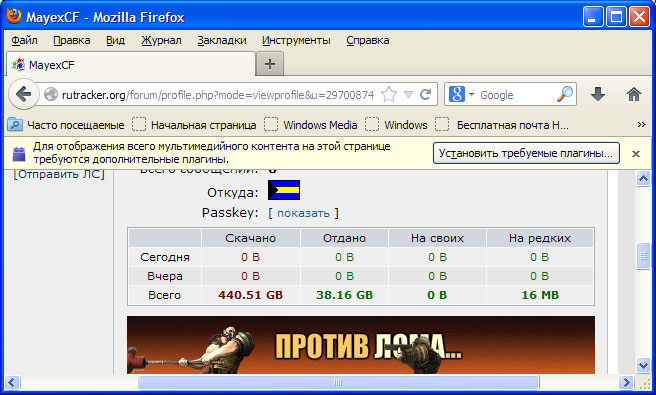Bookmark this page with the star icon
Image resolution: width=656 pixels, height=395 pixels.
click(x=389, y=95)
